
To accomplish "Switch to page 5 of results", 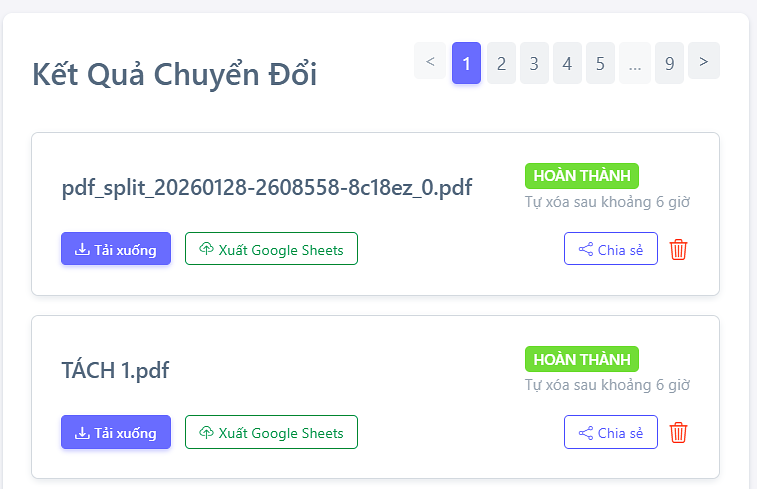I will pyautogui.click(x=600, y=63).
